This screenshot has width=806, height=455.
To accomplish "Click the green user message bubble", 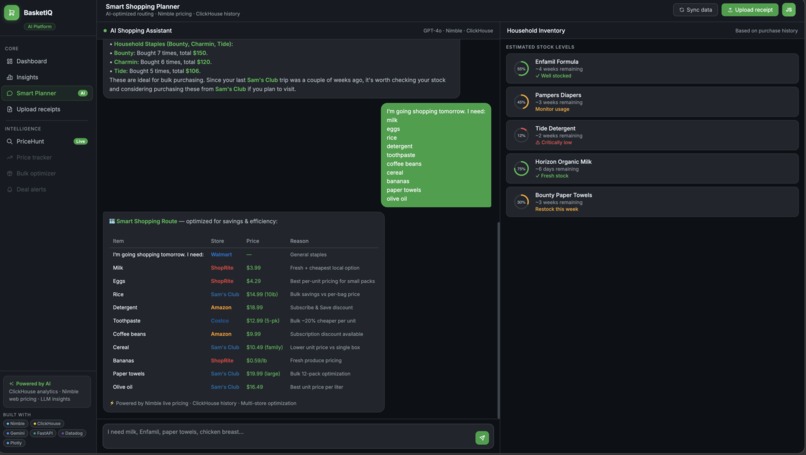I will [436, 155].
